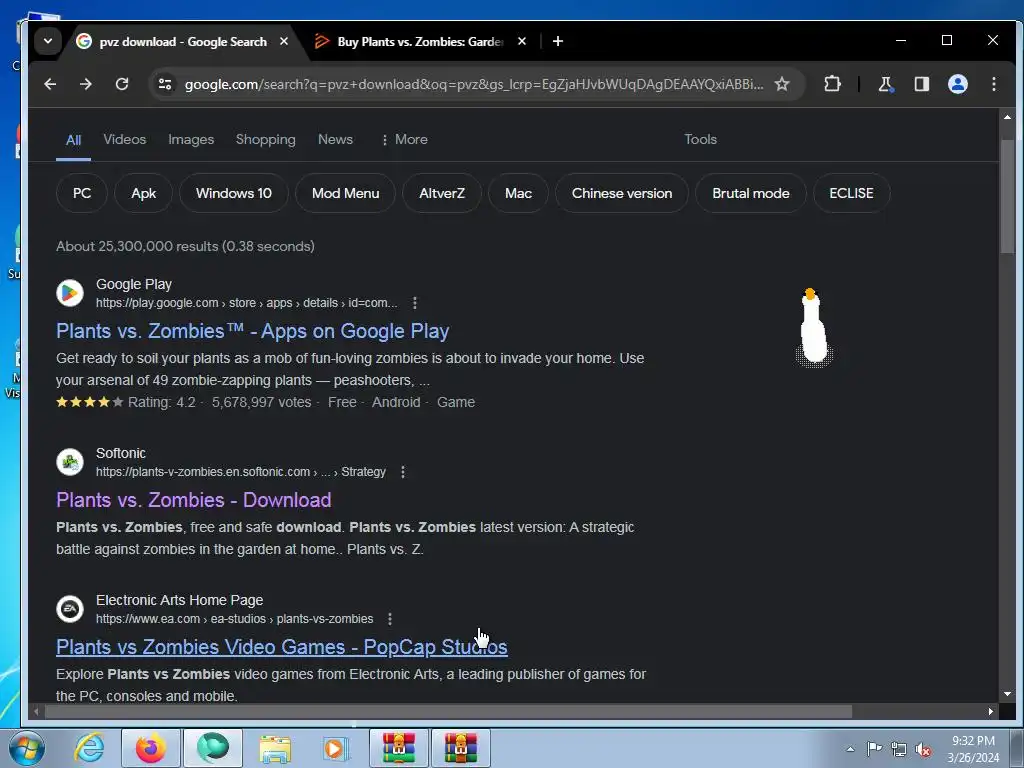
Task: Filter results with the Apk chip
Action: [144, 193]
